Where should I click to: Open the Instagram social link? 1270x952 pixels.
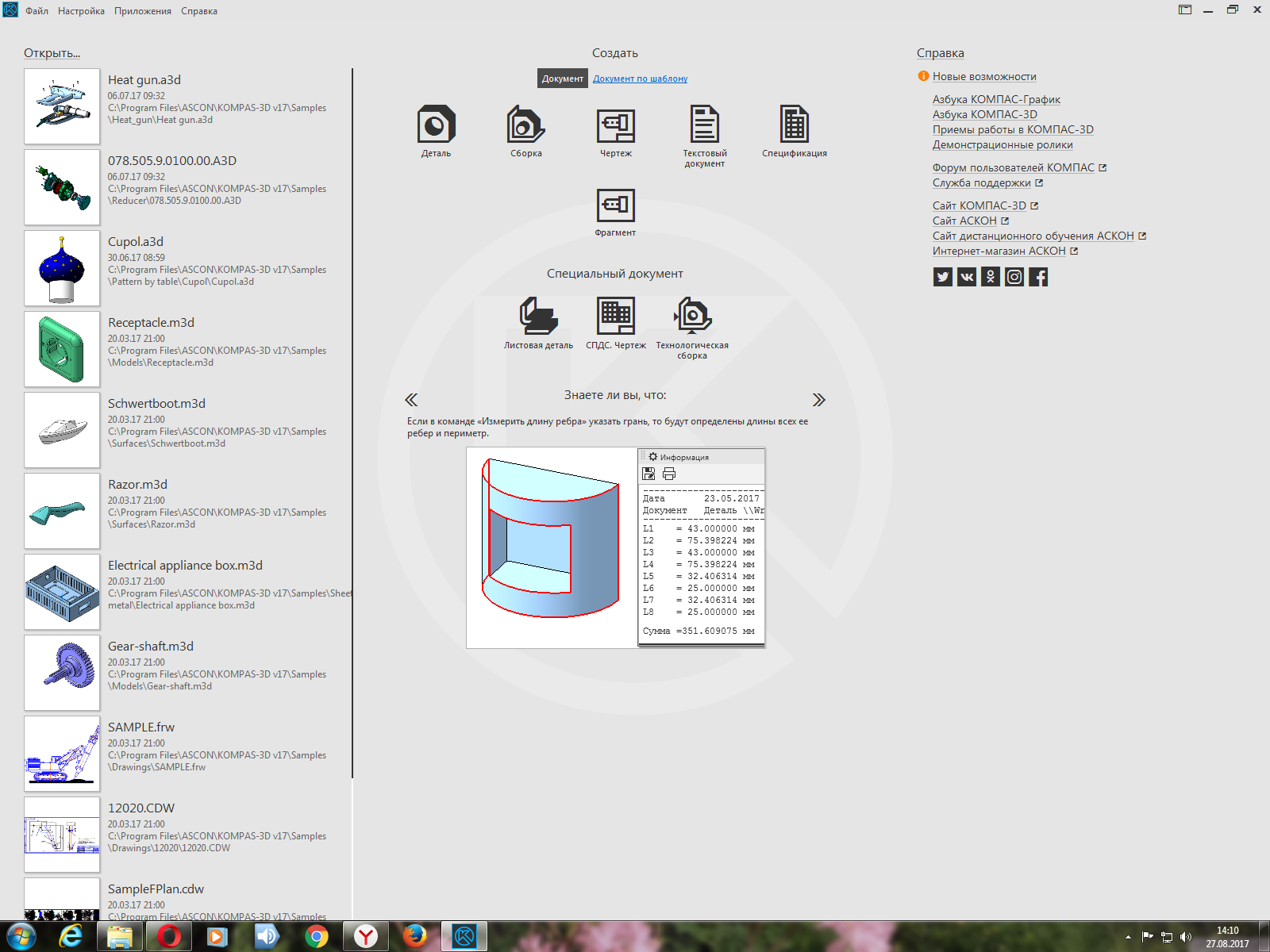1014,277
